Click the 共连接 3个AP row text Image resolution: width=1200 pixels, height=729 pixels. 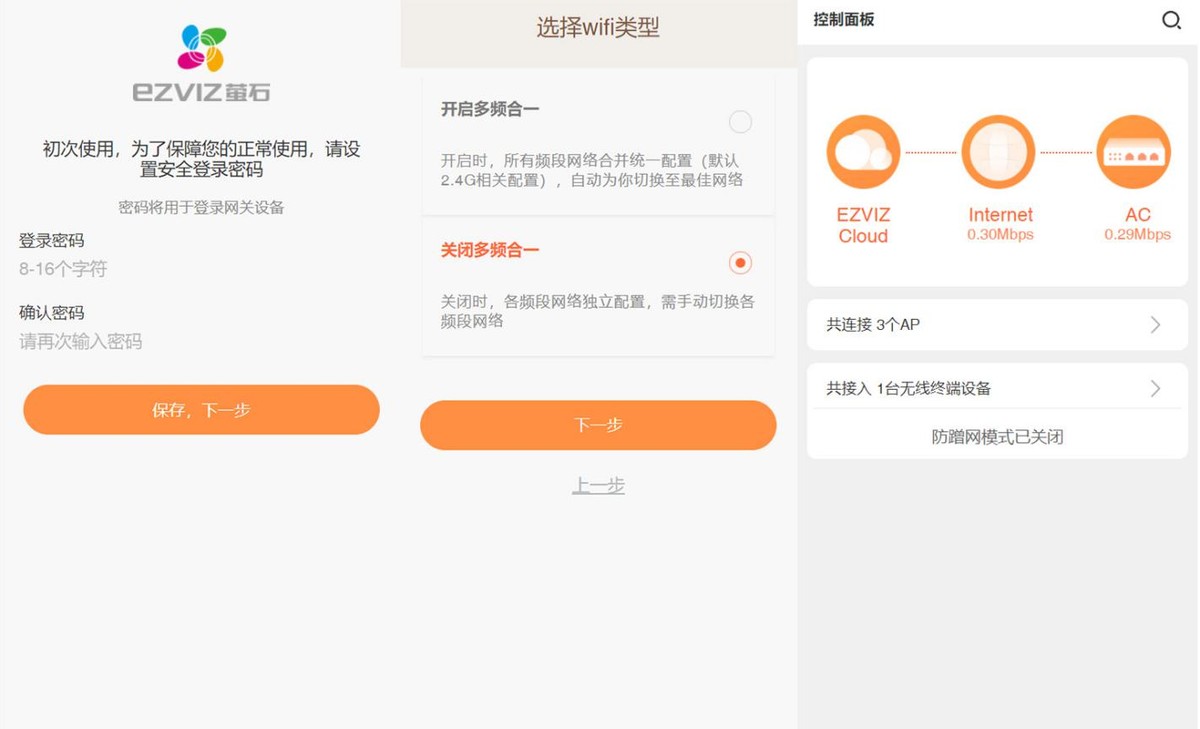coord(873,325)
